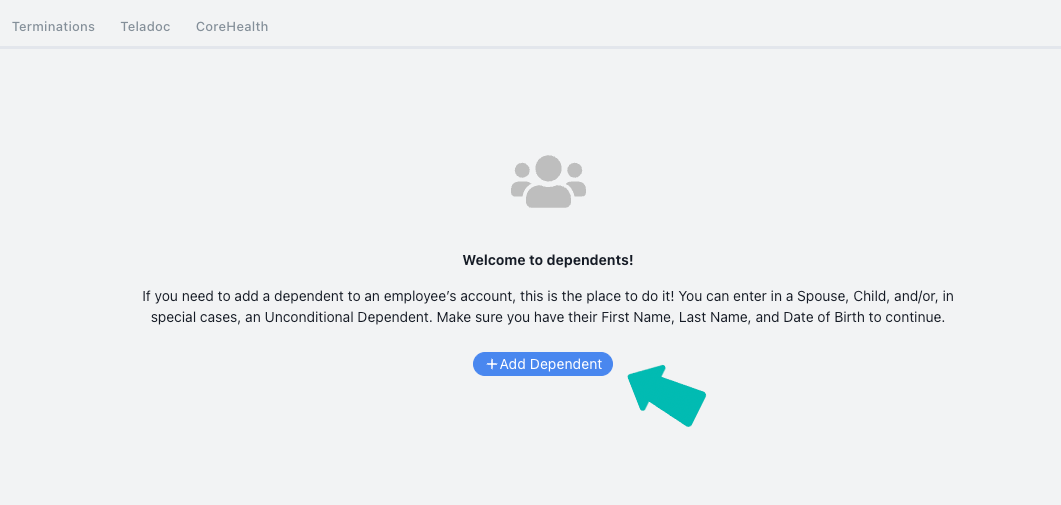Screen dimensions: 1061x505
Task: Click the teal arrow pointing at the button
Action: (667, 395)
